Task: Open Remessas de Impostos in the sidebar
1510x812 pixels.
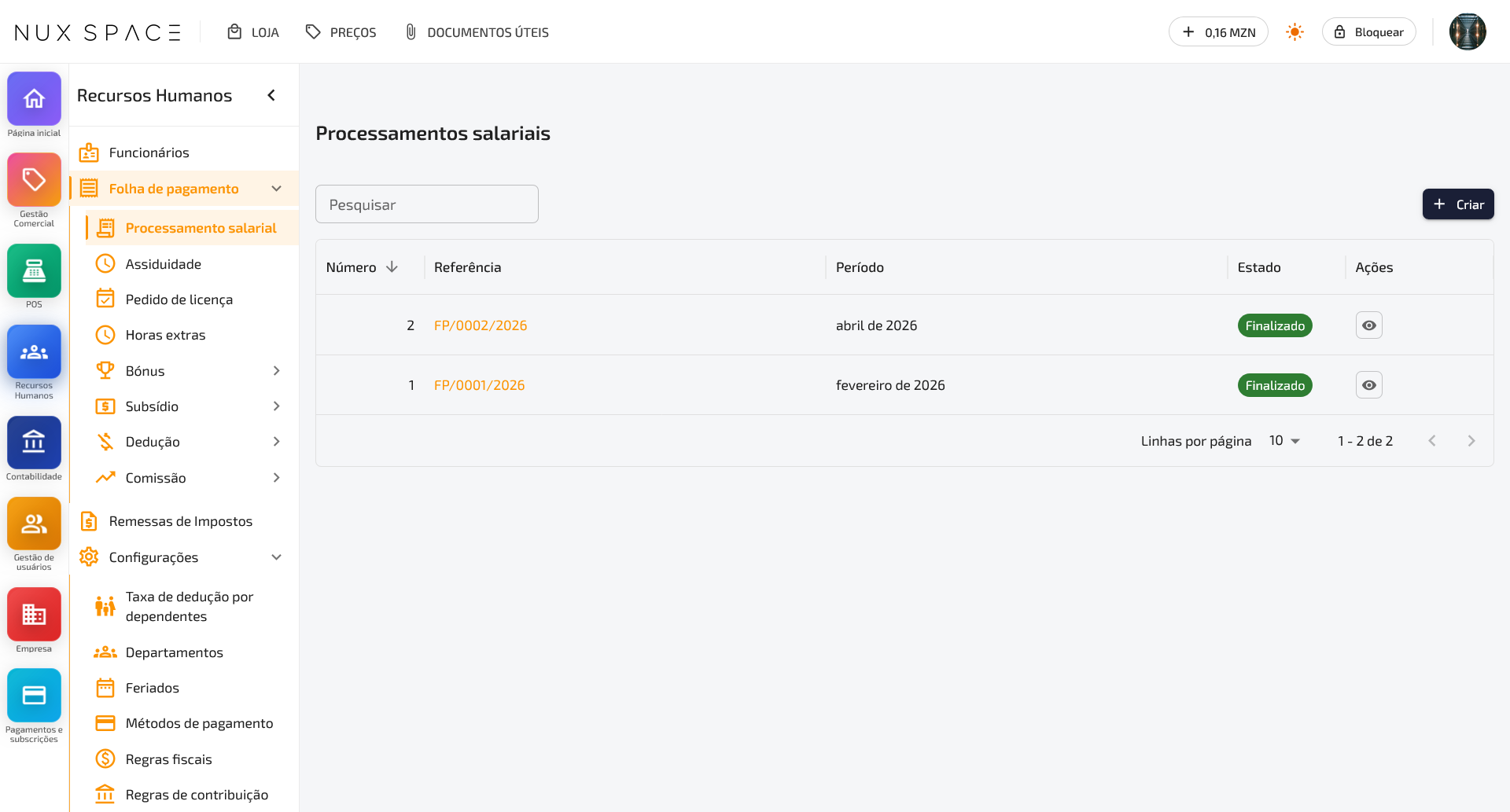Action: [x=184, y=521]
